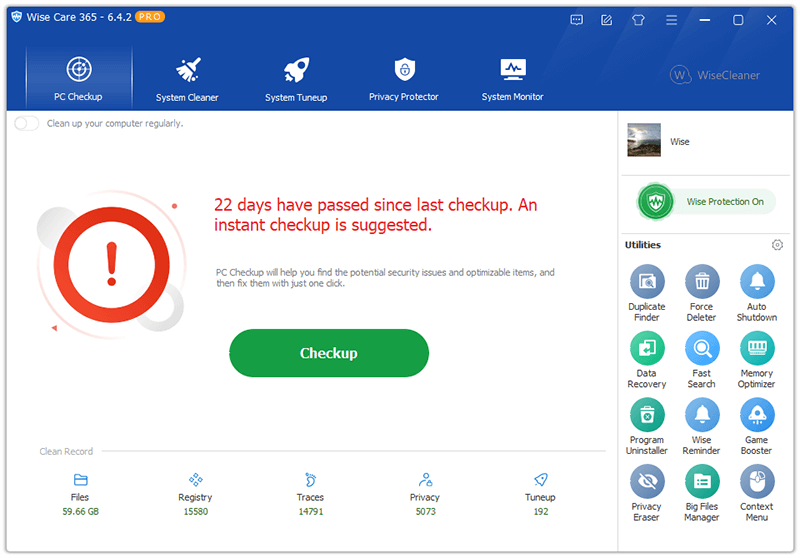Switch to System Cleaner tab
This screenshot has height=558, width=800.
(187, 79)
